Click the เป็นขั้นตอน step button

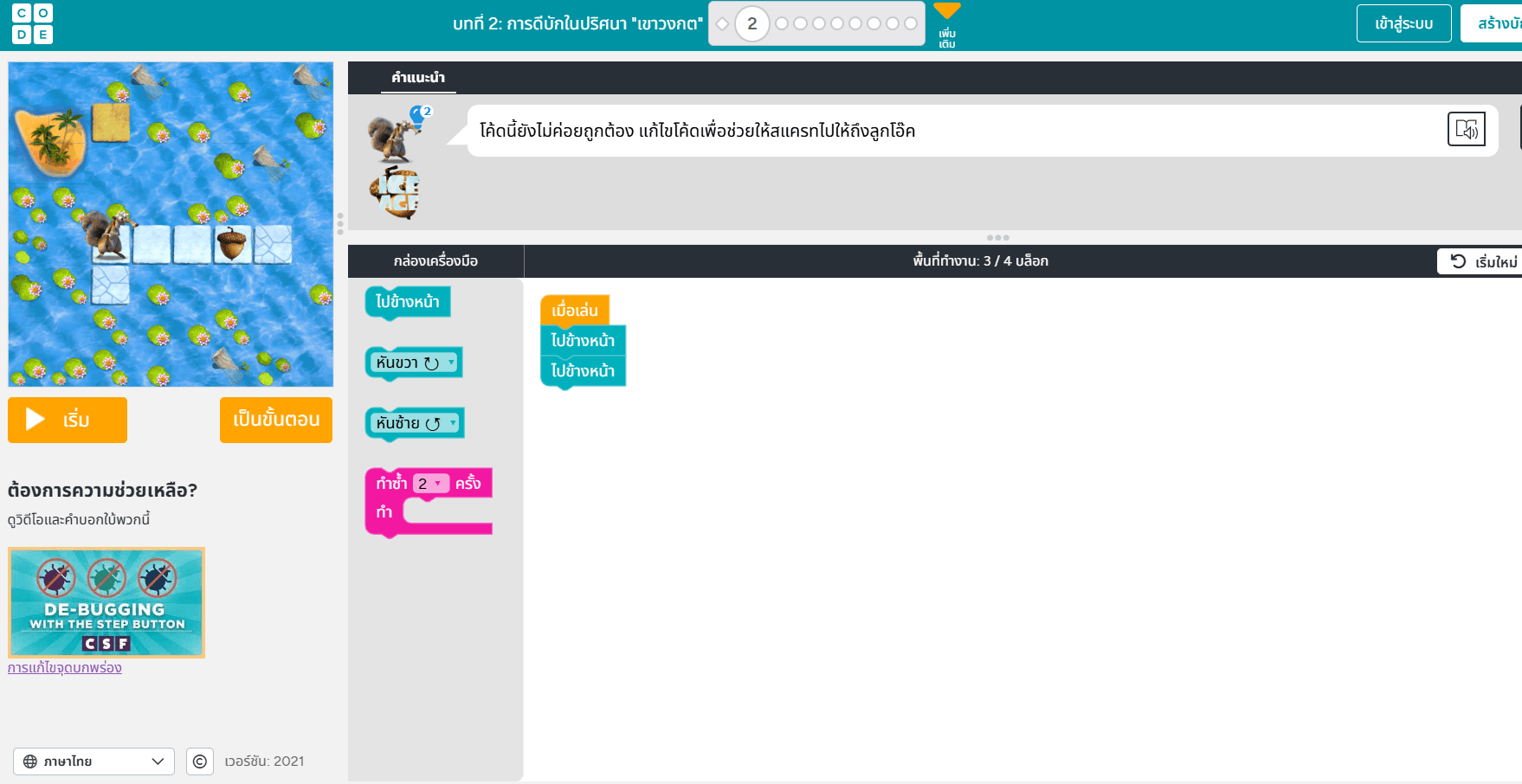(x=276, y=420)
